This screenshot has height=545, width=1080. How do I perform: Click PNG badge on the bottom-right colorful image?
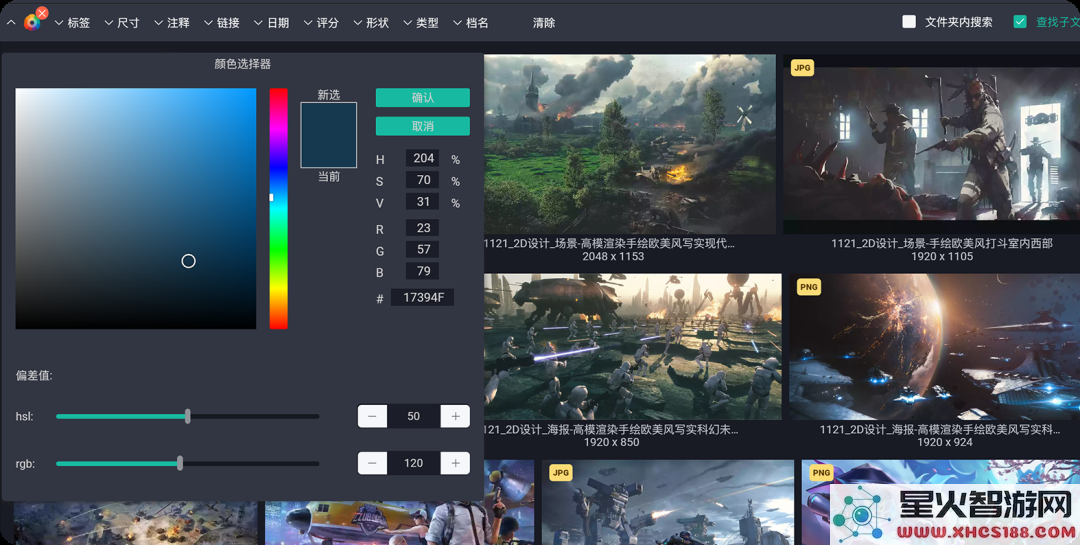(821, 472)
